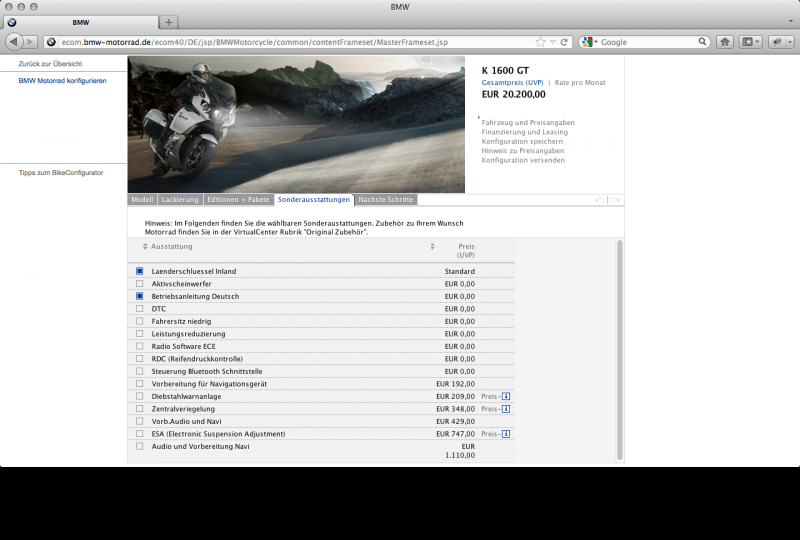Click the options list vertical scrollbar
The width and height of the screenshot is (800, 540).
[620, 350]
